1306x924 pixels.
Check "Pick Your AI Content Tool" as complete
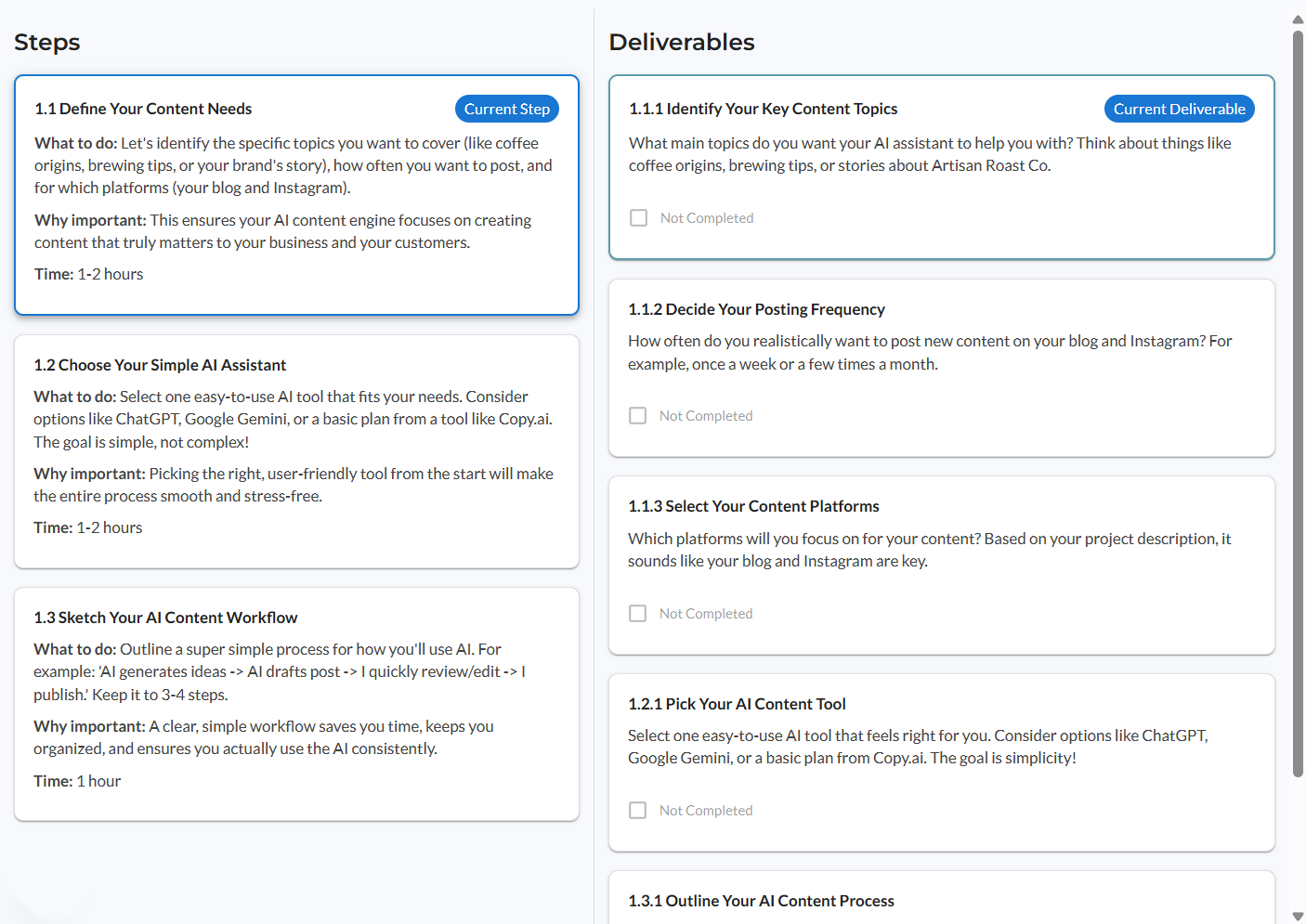click(x=638, y=810)
